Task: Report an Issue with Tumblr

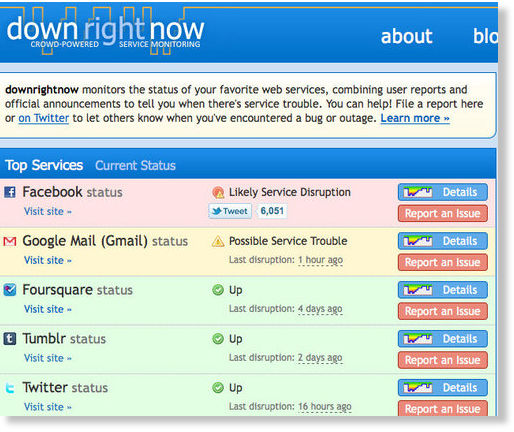Action: tap(443, 360)
